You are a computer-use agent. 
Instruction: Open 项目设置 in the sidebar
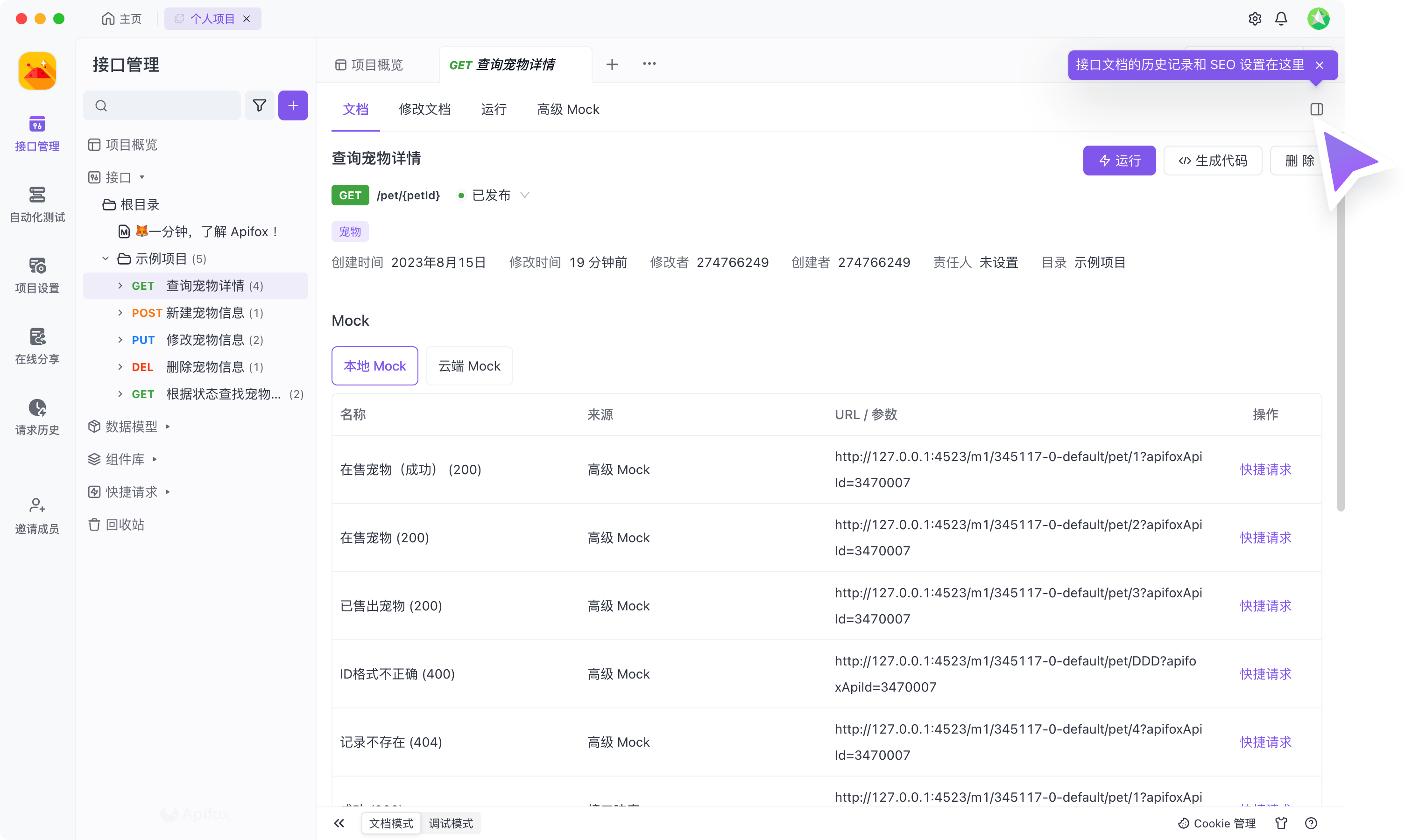pyautogui.click(x=37, y=276)
